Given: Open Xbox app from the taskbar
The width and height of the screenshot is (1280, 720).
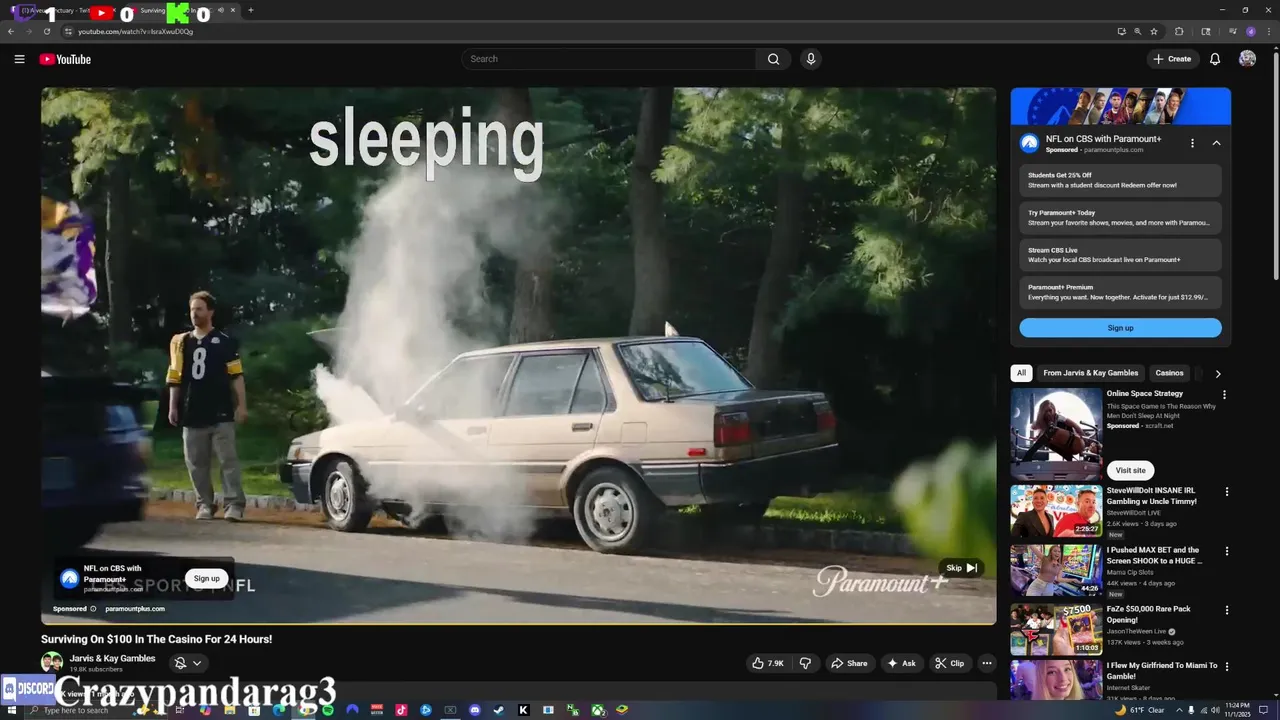Looking at the screenshot, I should click(597, 710).
